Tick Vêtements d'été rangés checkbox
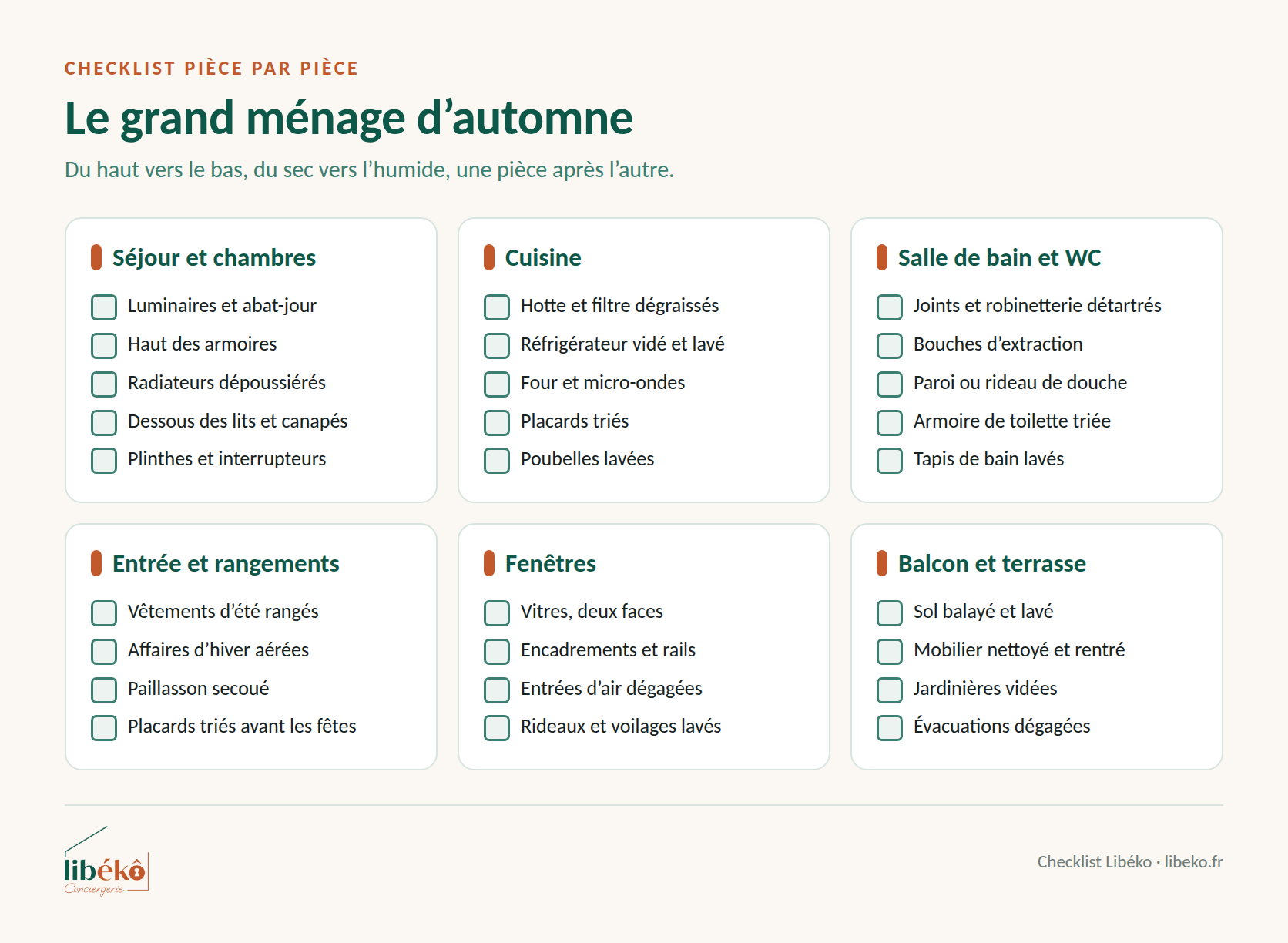Image resolution: width=1288 pixels, height=943 pixels. 104,612
